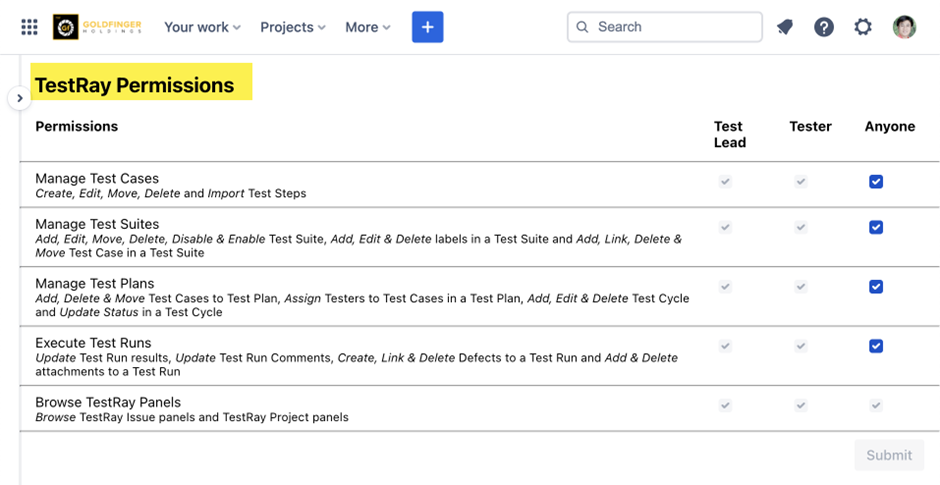
Task: Click the Goldfinger Holdings logo
Action: click(97, 27)
